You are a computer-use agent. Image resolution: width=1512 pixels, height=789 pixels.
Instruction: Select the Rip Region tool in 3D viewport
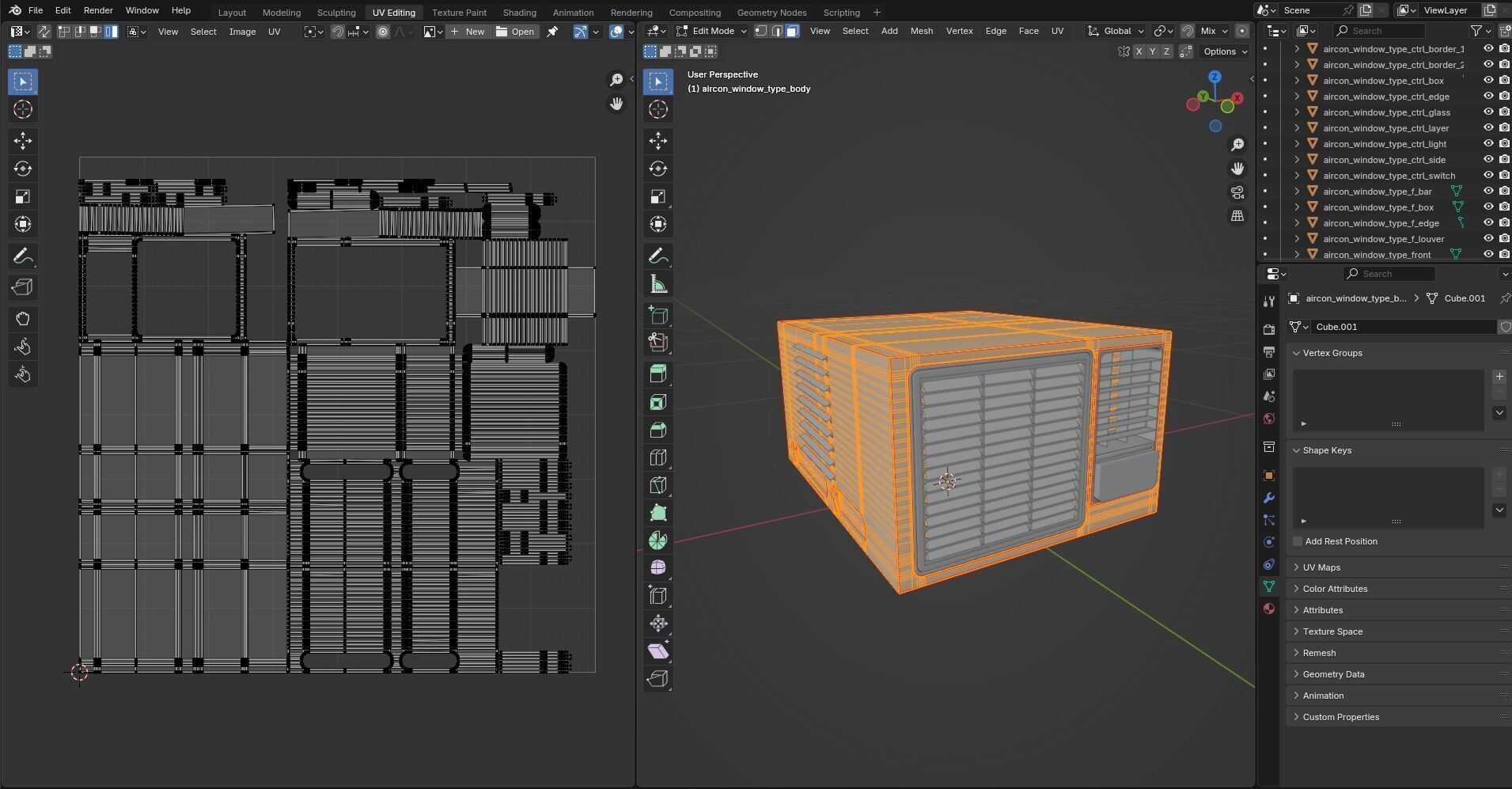[x=658, y=679]
